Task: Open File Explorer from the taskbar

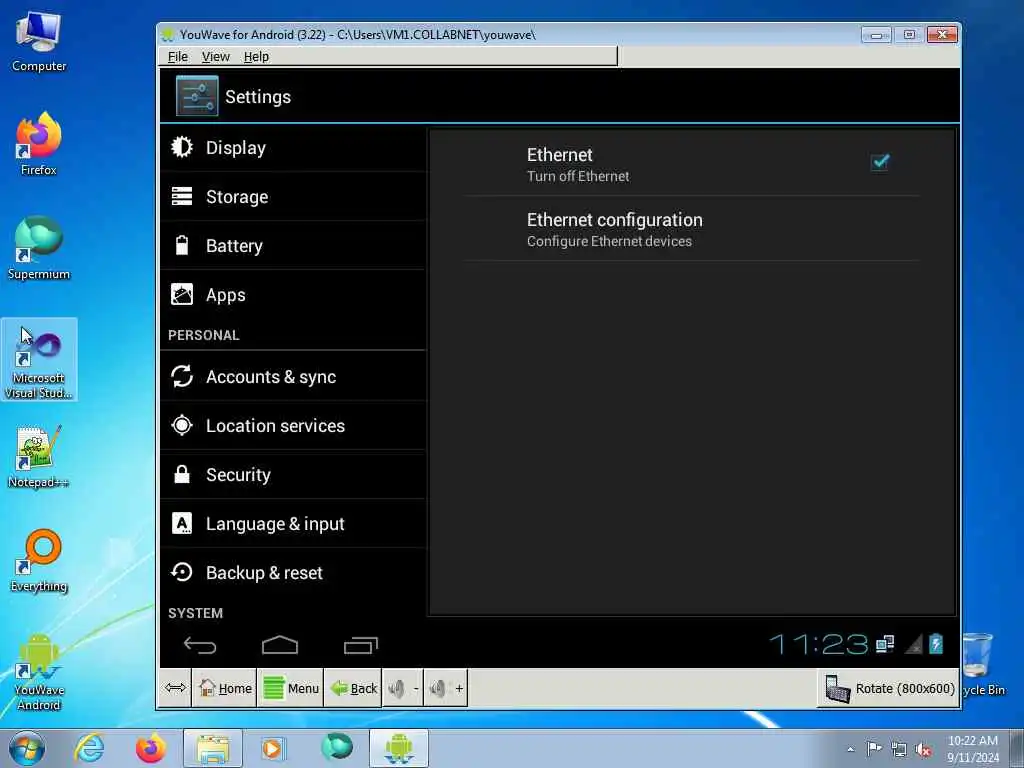Action: [213, 748]
